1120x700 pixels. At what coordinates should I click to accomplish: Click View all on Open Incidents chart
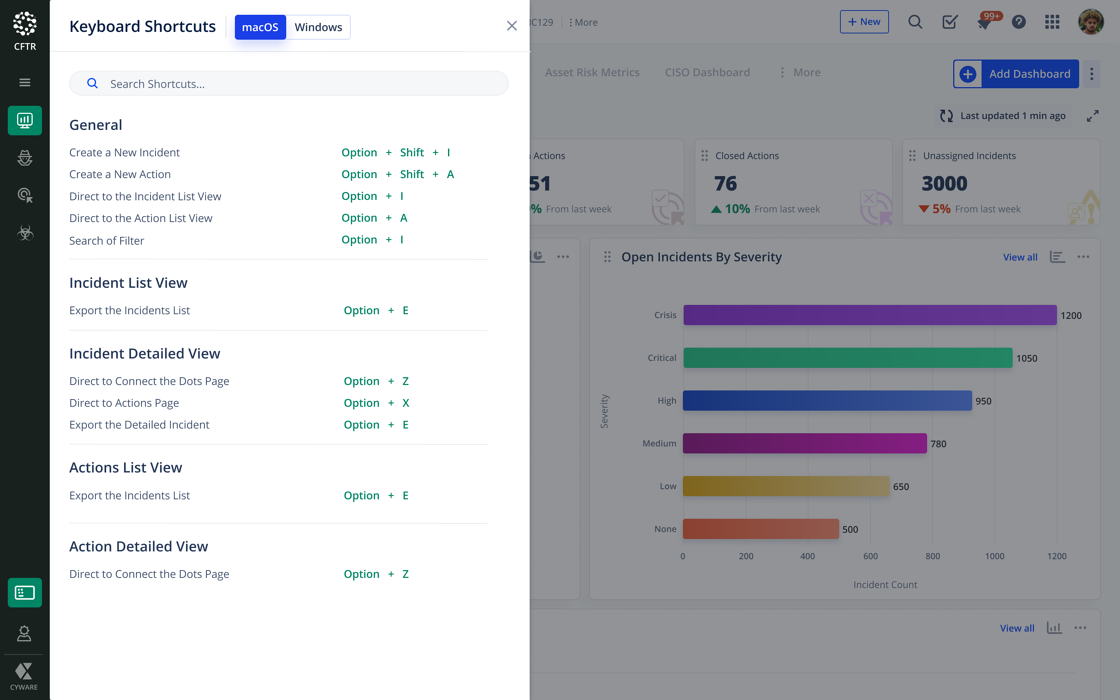[1020, 257]
